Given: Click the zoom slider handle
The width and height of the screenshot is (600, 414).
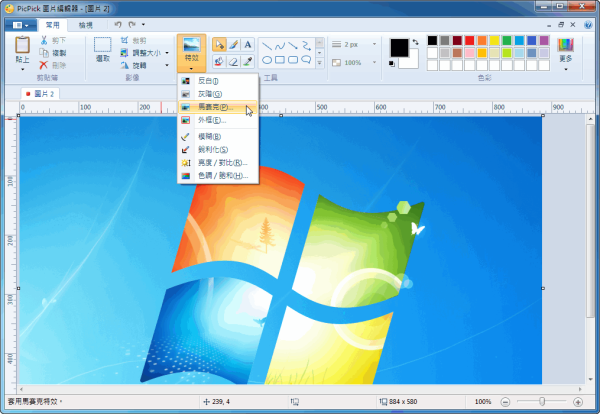Looking at the screenshot, I should (x=542, y=401).
